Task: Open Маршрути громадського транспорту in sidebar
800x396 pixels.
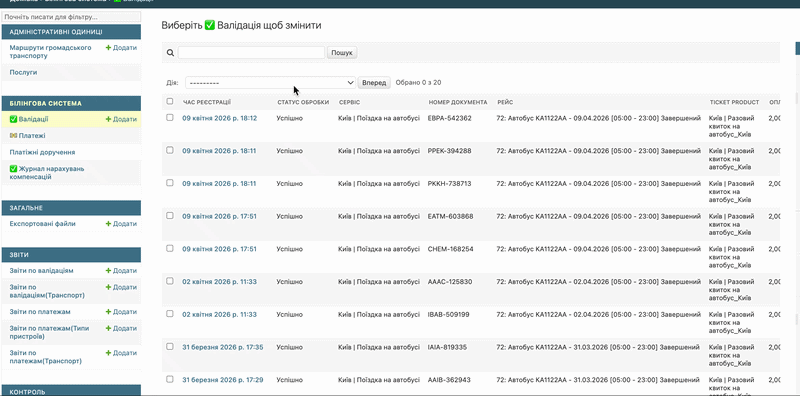Action: pyautogui.click(x=51, y=52)
